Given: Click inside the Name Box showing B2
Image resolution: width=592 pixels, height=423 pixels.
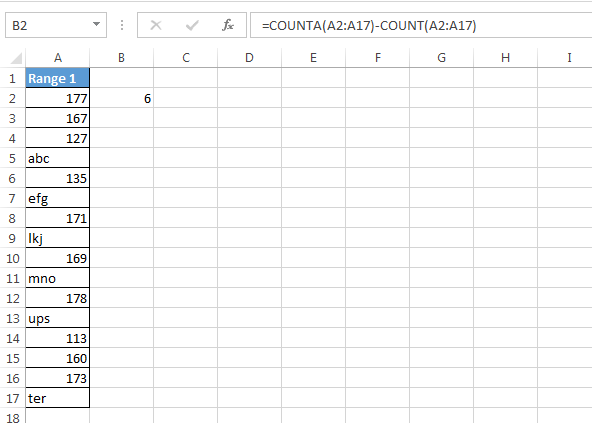Looking at the screenshot, I should click(x=49, y=25).
